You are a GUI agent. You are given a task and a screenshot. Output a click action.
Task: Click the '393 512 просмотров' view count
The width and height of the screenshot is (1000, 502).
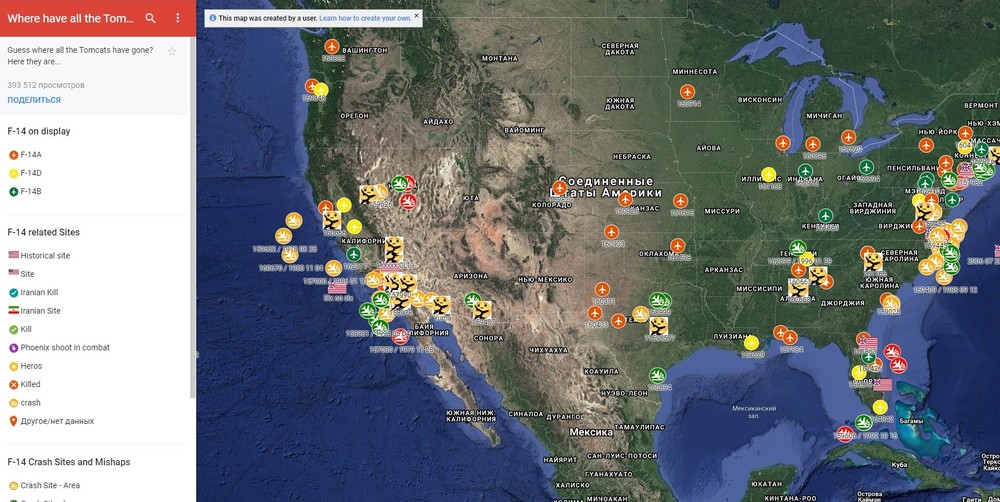pyautogui.click(x=46, y=85)
